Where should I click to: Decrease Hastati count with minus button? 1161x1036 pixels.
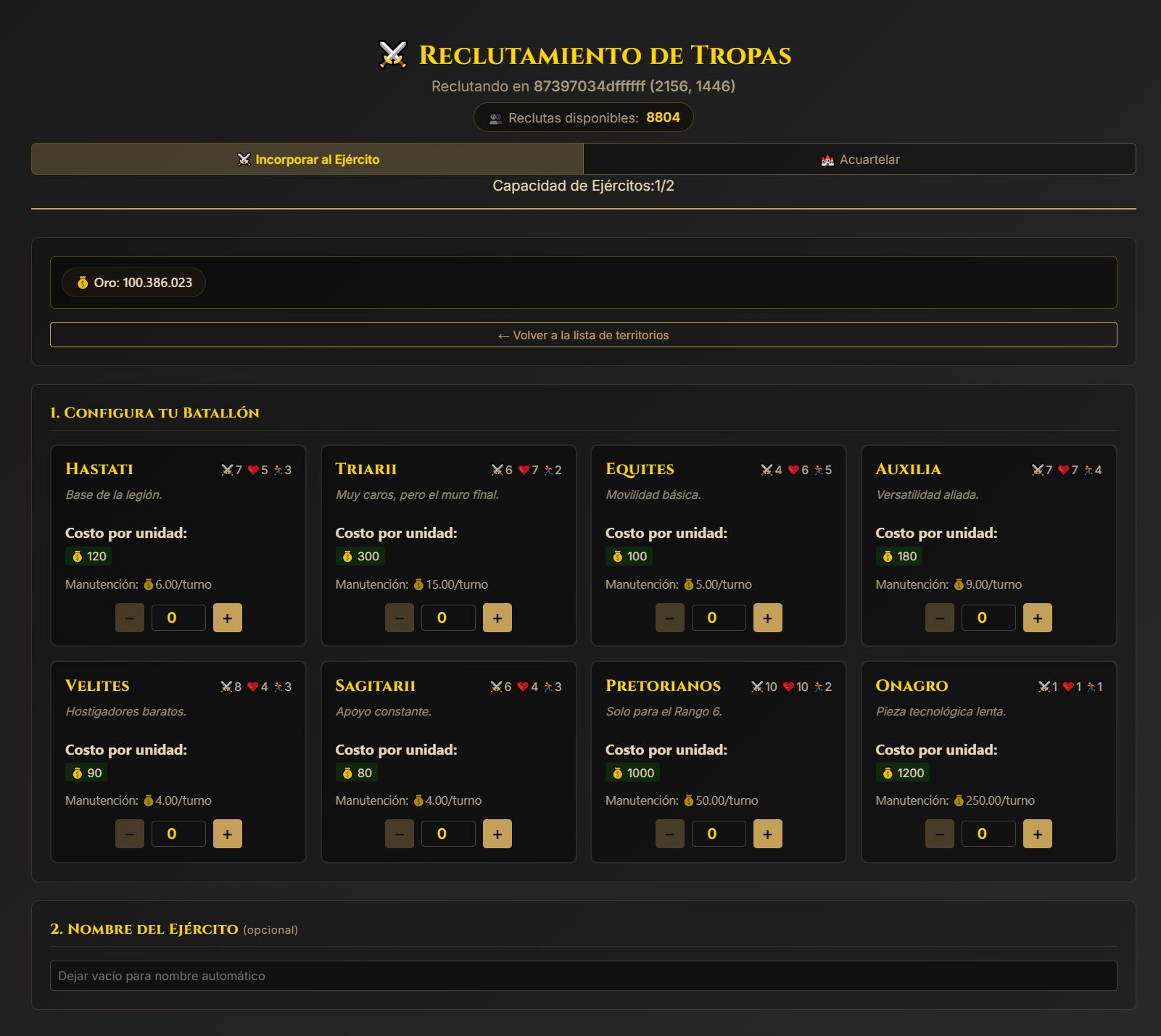pyautogui.click(x=130, y=618)
